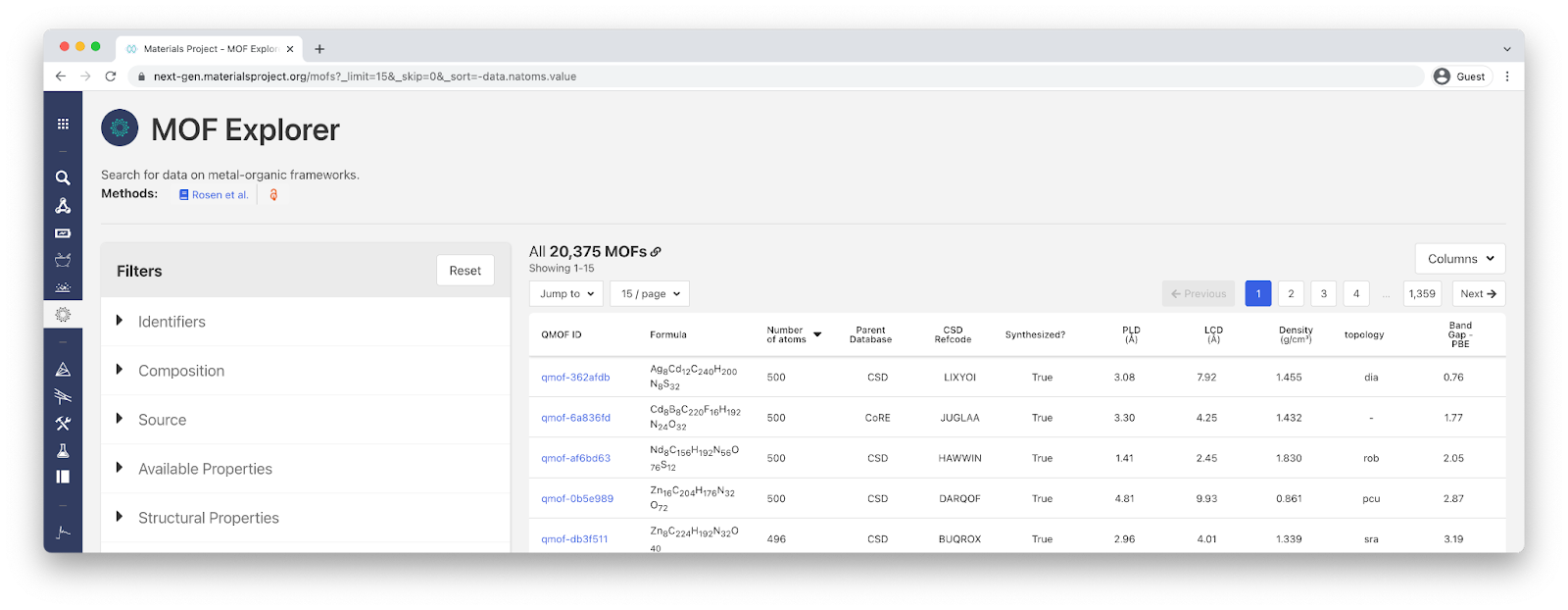
Task: Click browser back arrow
Action: tap(61, 76)
